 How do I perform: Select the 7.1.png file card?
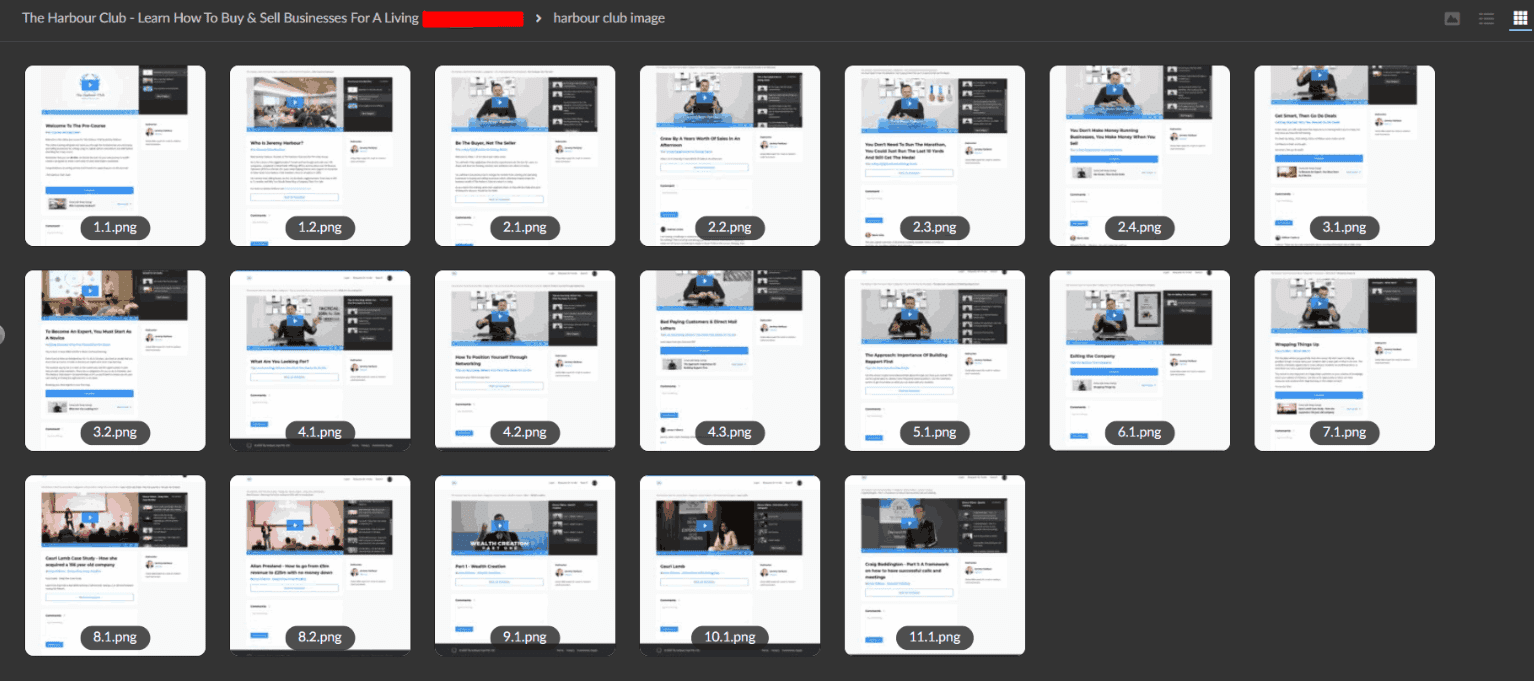tap(1345, 360)
